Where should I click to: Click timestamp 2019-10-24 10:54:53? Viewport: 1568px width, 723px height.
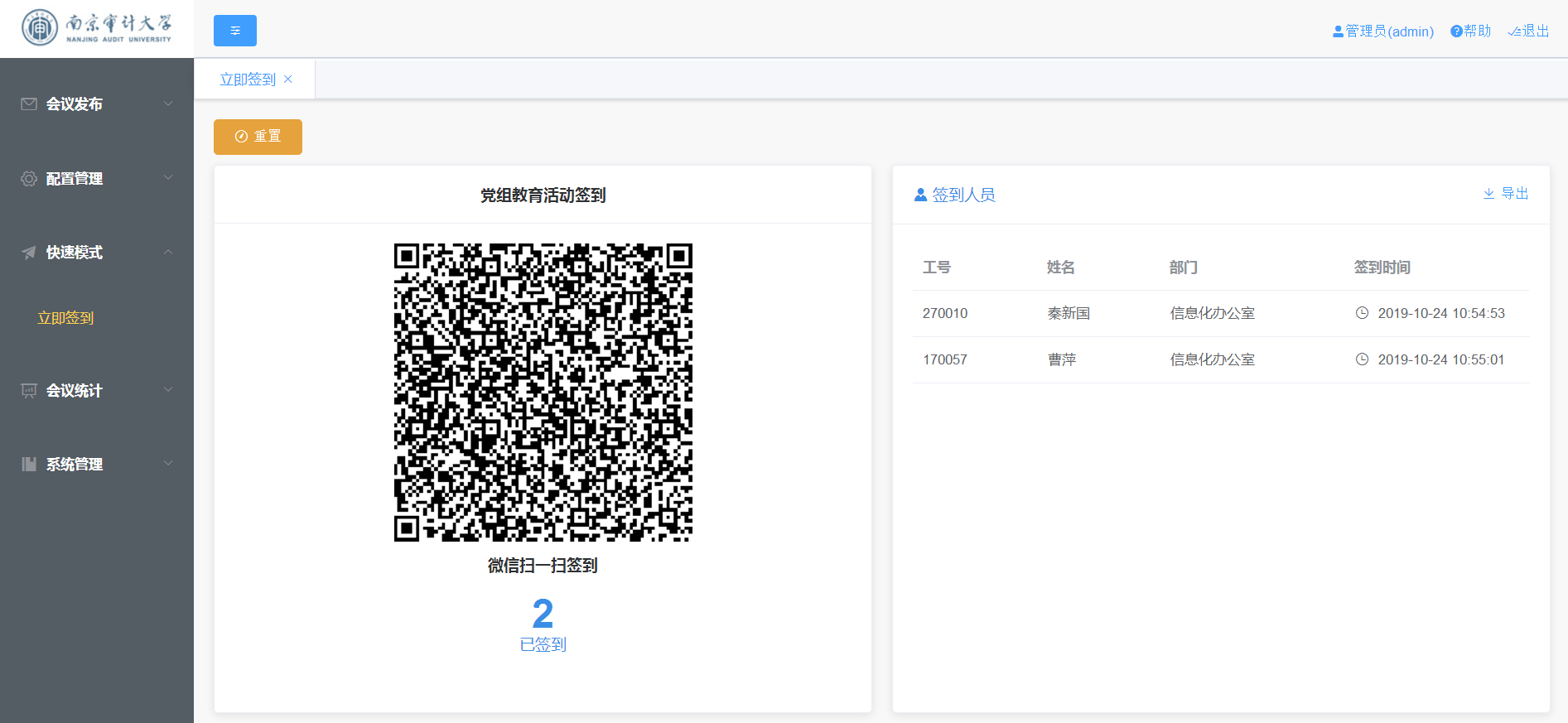1441,313
